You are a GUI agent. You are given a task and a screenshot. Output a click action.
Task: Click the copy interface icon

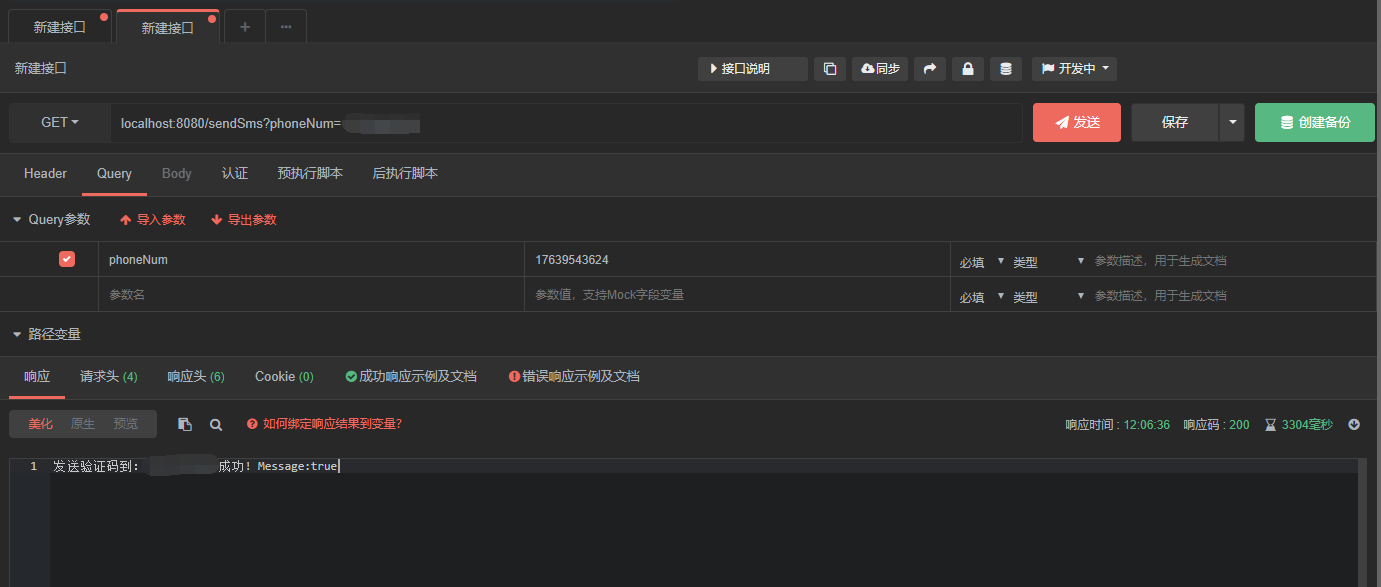pos(830,69)
